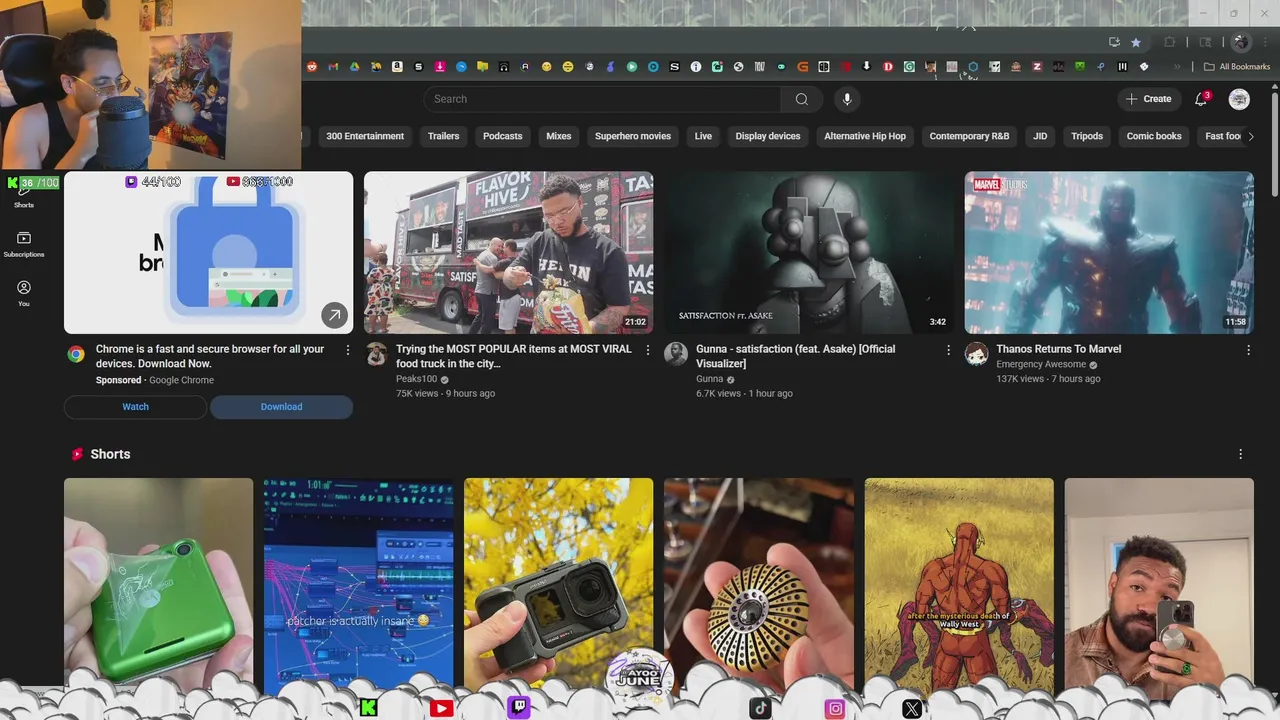Open Peaks100 channel avatar
The image size is (1280, 720).
click(x=376, y=354)
